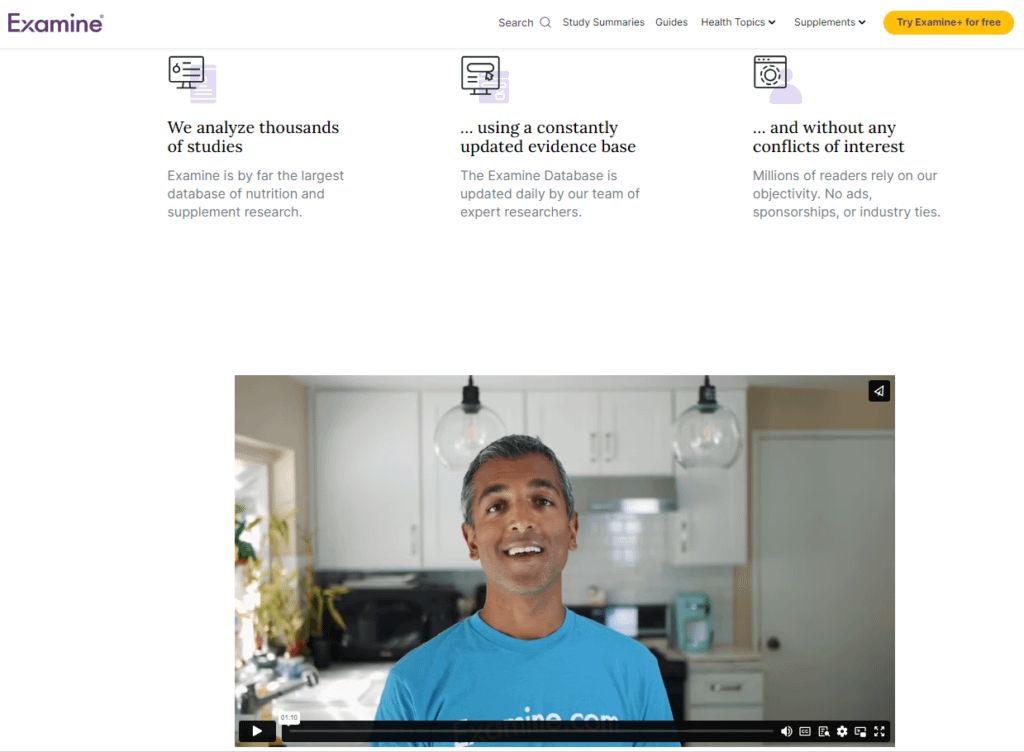Expand the Health Topics dropdown
Image resolution: width=1024 pixels, height=752 pixels.
tap(738, 22)
